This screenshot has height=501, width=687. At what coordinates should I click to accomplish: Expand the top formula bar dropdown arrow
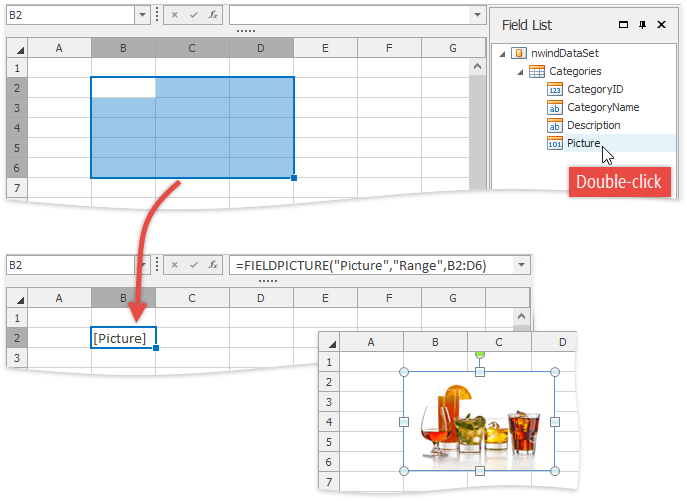coord(477,15)
